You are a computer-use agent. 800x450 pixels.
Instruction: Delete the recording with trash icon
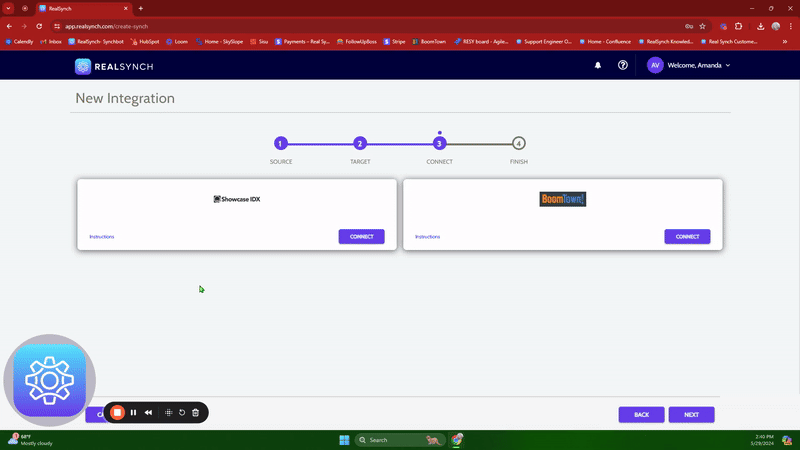click(x=195, y=412)
